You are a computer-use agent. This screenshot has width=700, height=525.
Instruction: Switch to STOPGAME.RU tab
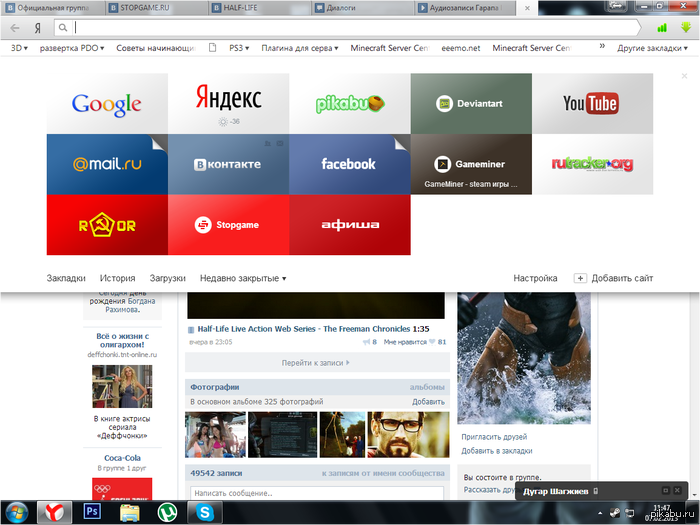[157, 8]
